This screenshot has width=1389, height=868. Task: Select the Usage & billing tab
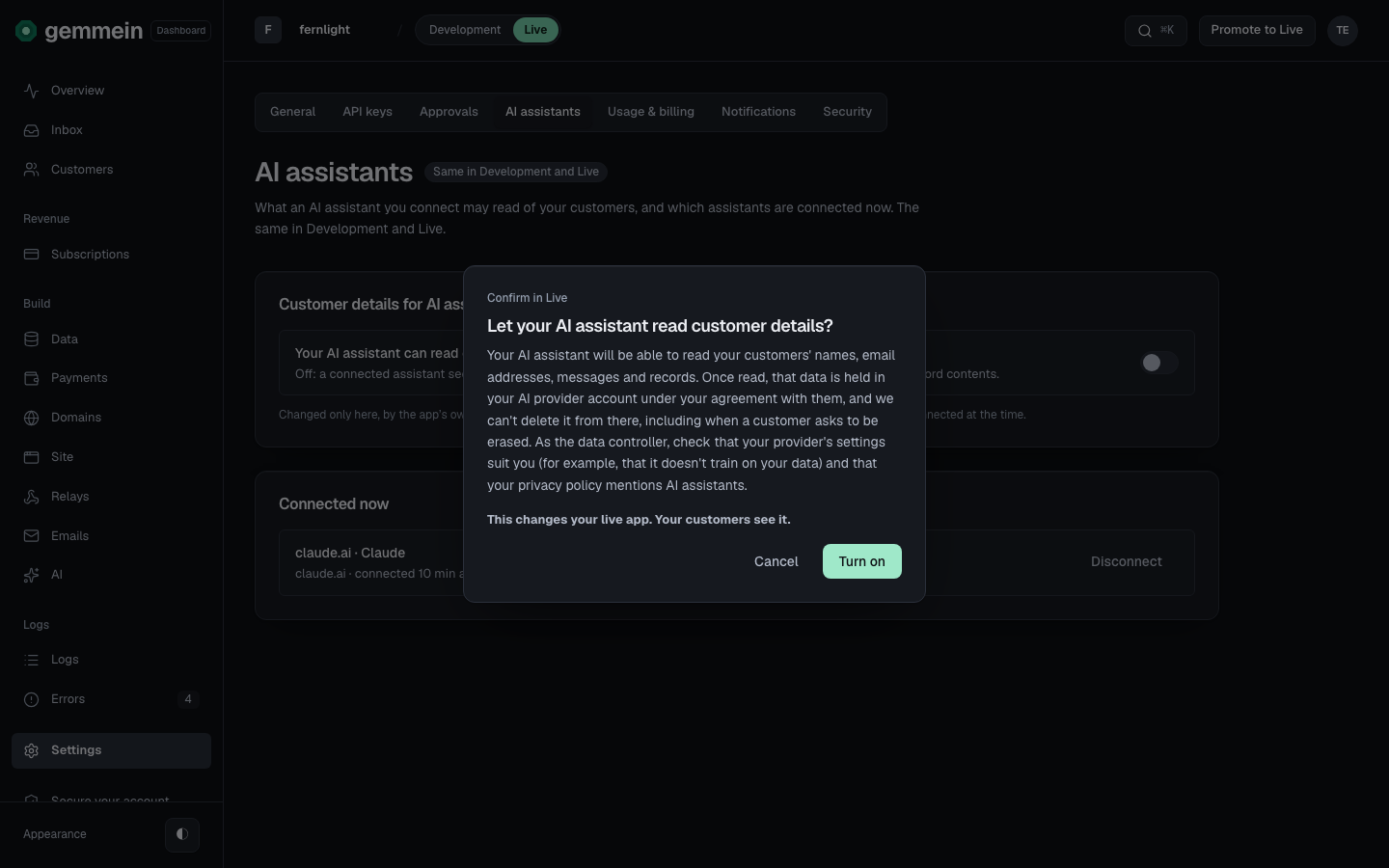point(651,112)
